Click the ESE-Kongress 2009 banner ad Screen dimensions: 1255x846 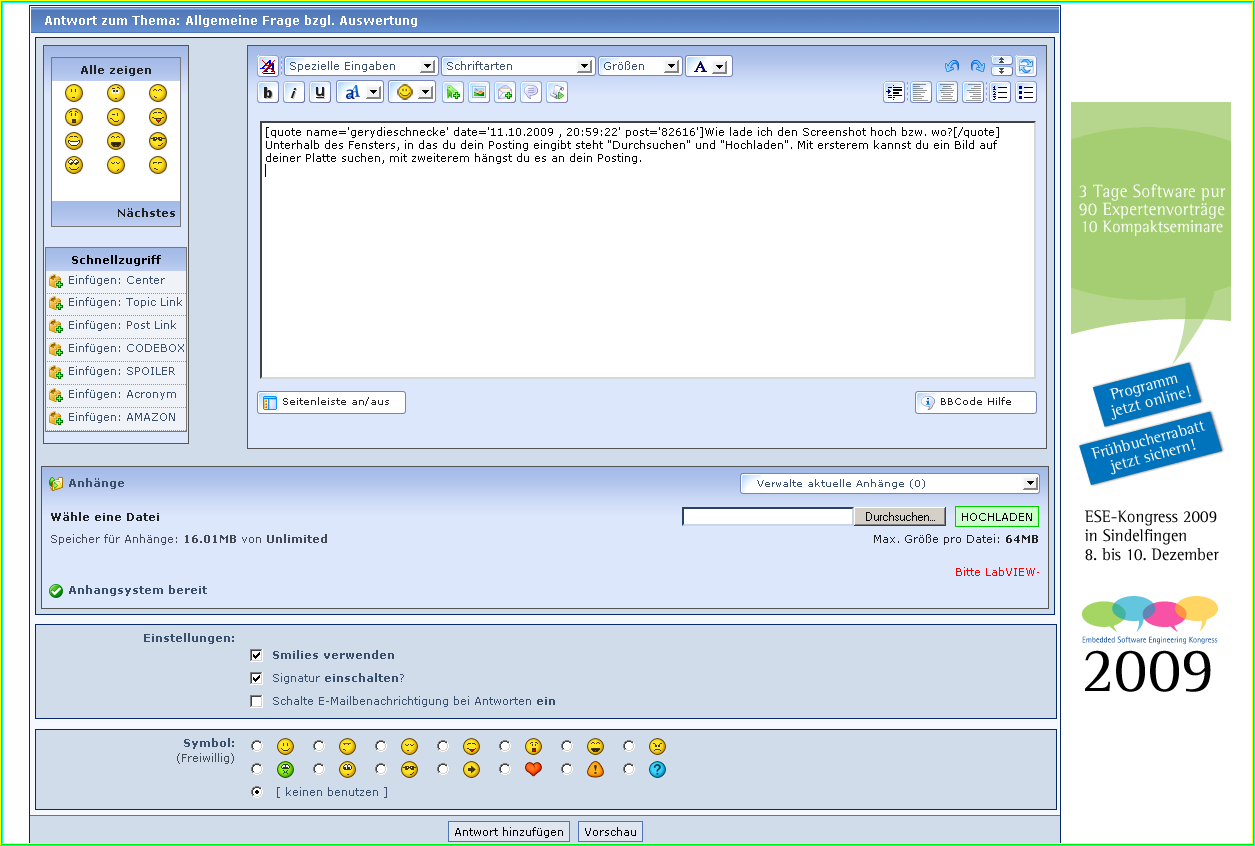1151,400
